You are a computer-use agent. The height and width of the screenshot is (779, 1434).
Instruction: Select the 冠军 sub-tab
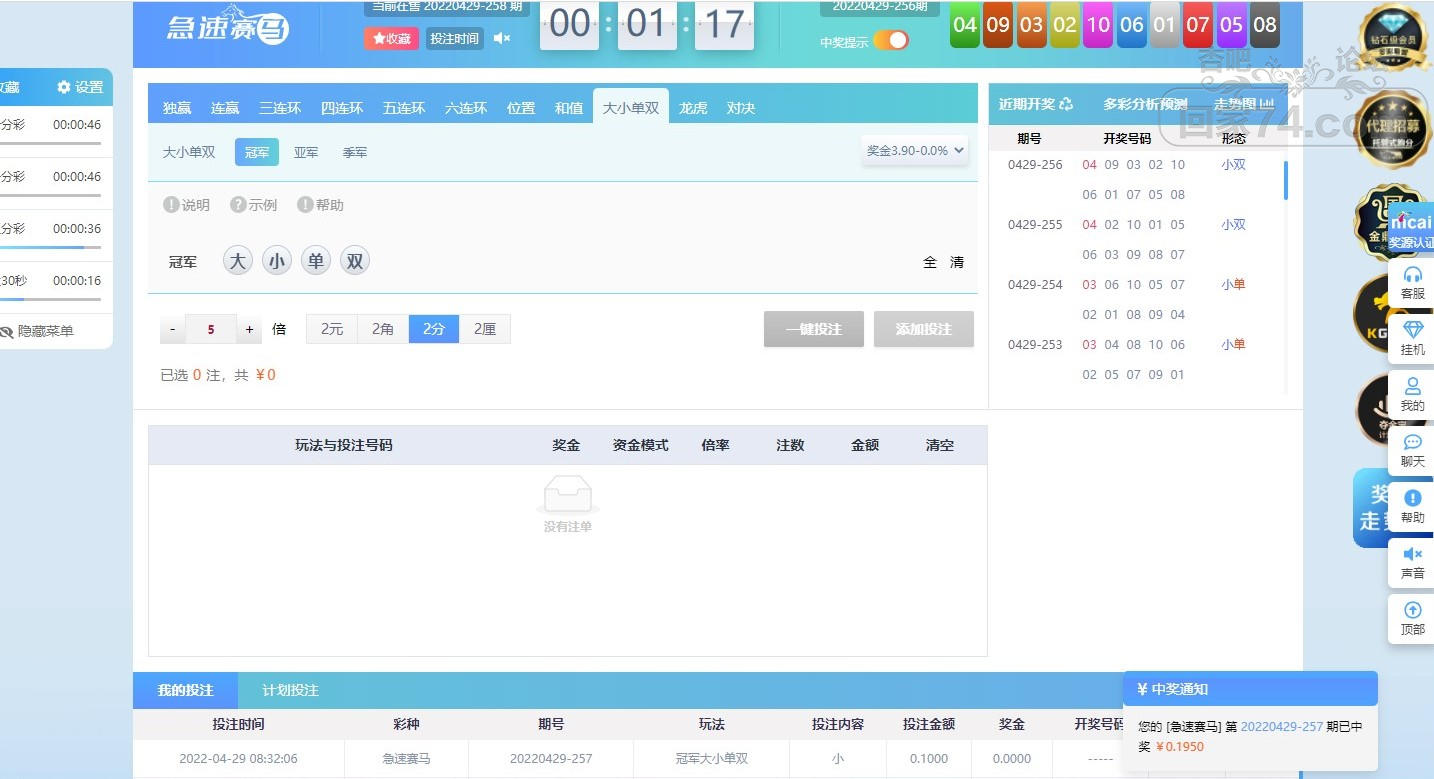coord(257,152)
